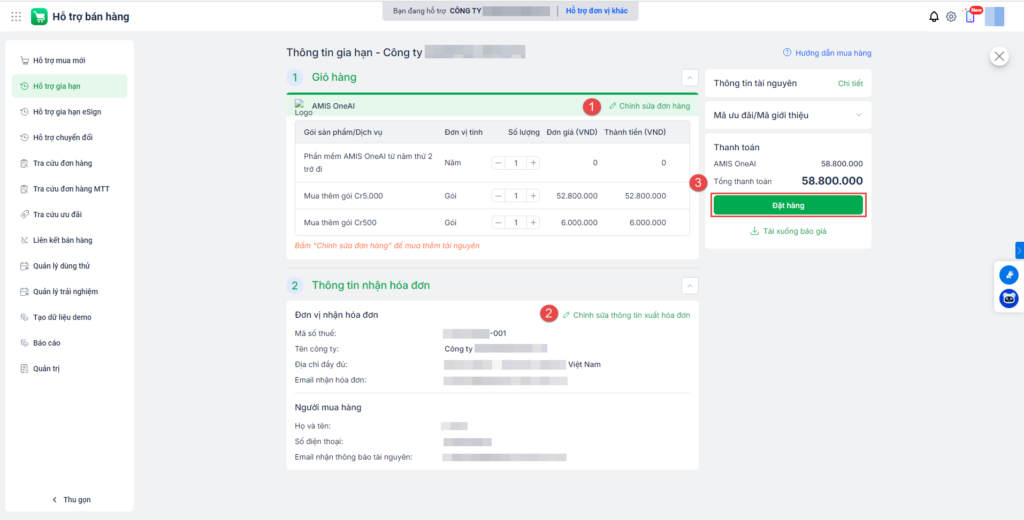The height and width of the screenshot is (520, 1024).
Task: Open the phone icon with New badge
Action: tap(970, 16)
